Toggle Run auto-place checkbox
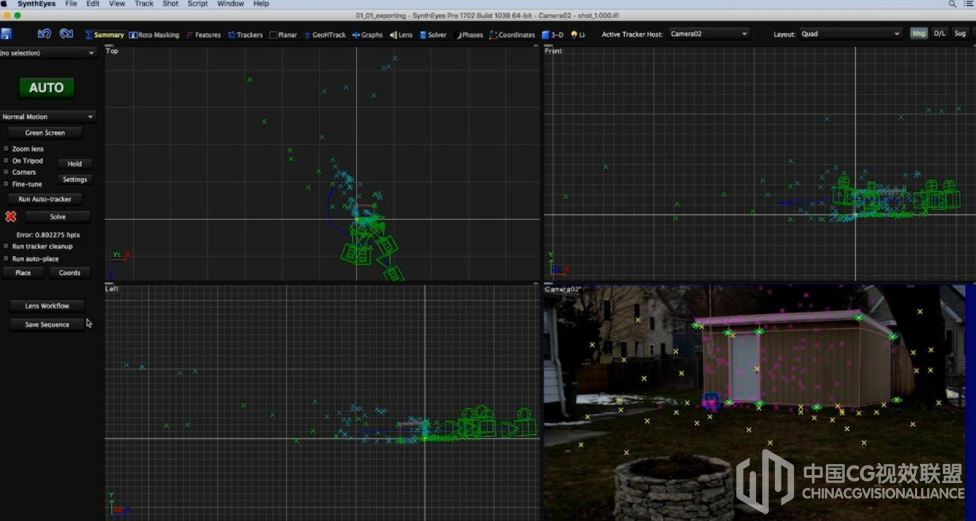Image resolution: width=976 pixels, height=521 pixels. 6,258
